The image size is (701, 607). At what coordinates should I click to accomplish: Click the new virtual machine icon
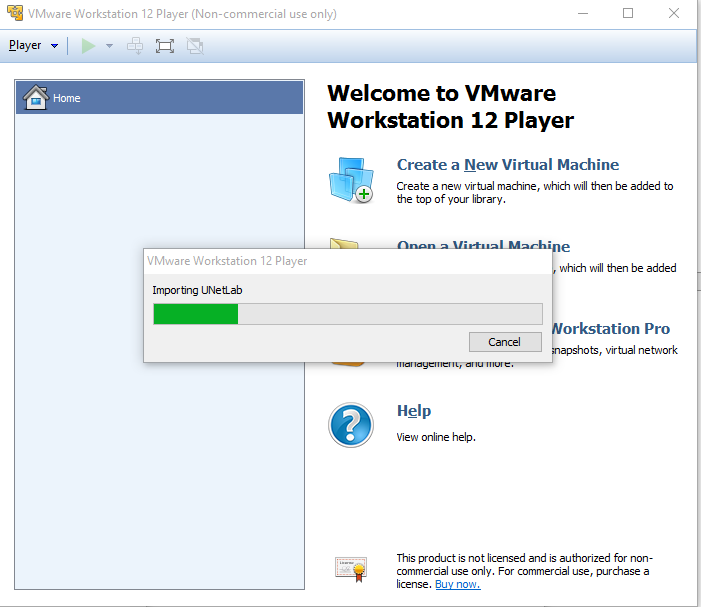[351, 180]
